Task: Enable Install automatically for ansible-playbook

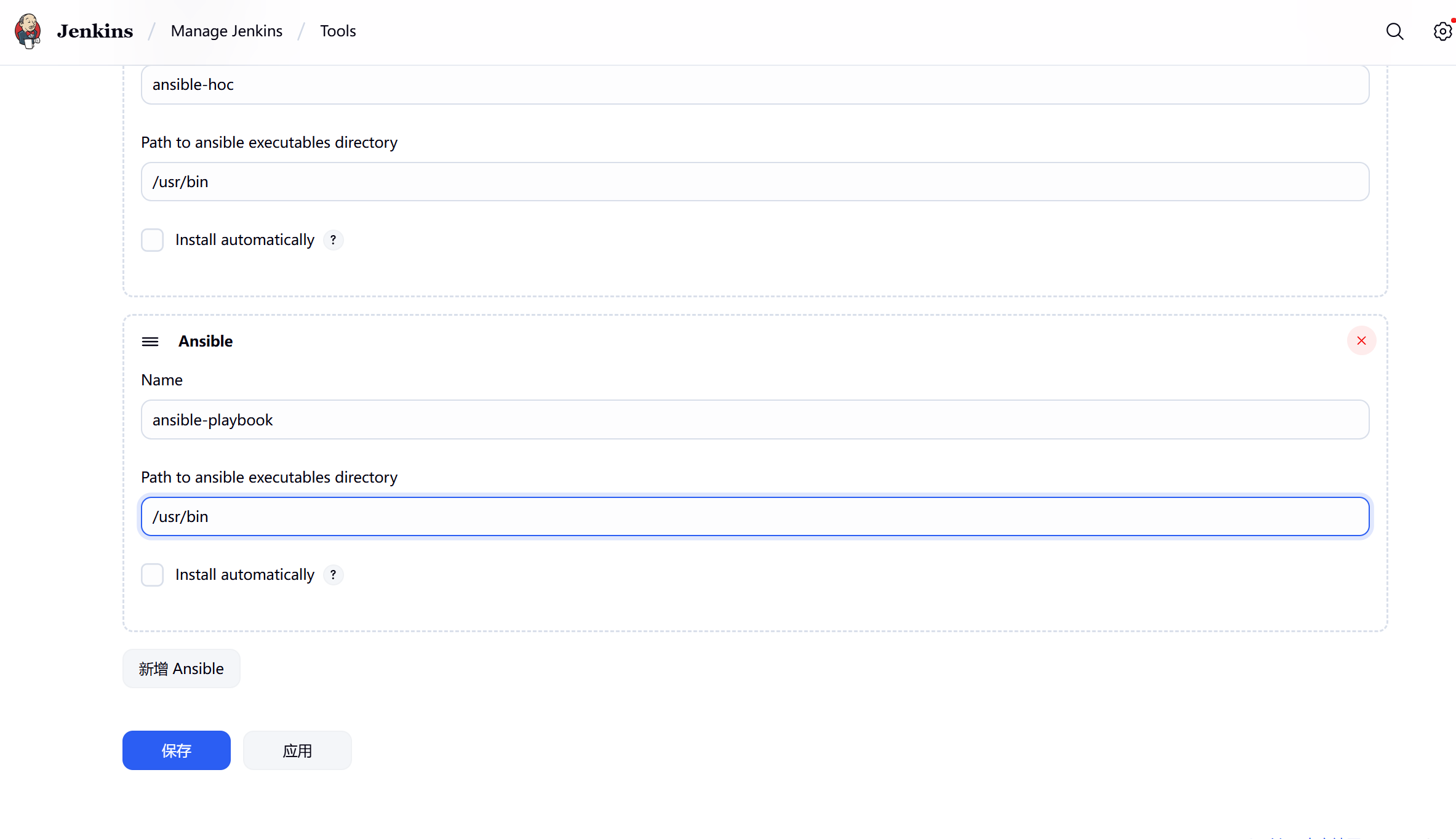Action: pos(152,575)
